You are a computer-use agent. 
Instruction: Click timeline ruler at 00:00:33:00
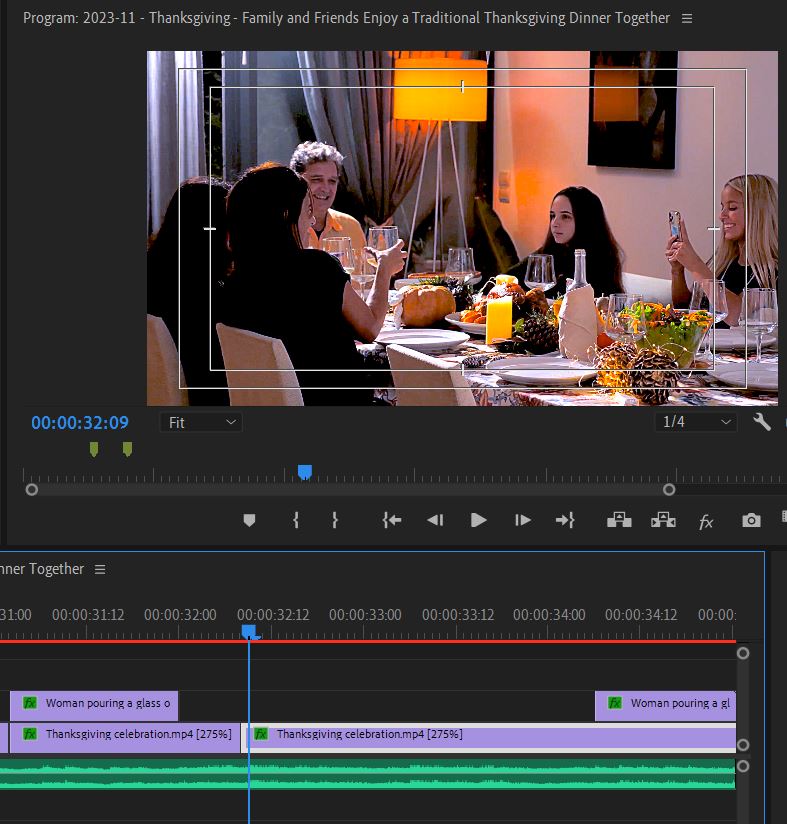point(365,615)
